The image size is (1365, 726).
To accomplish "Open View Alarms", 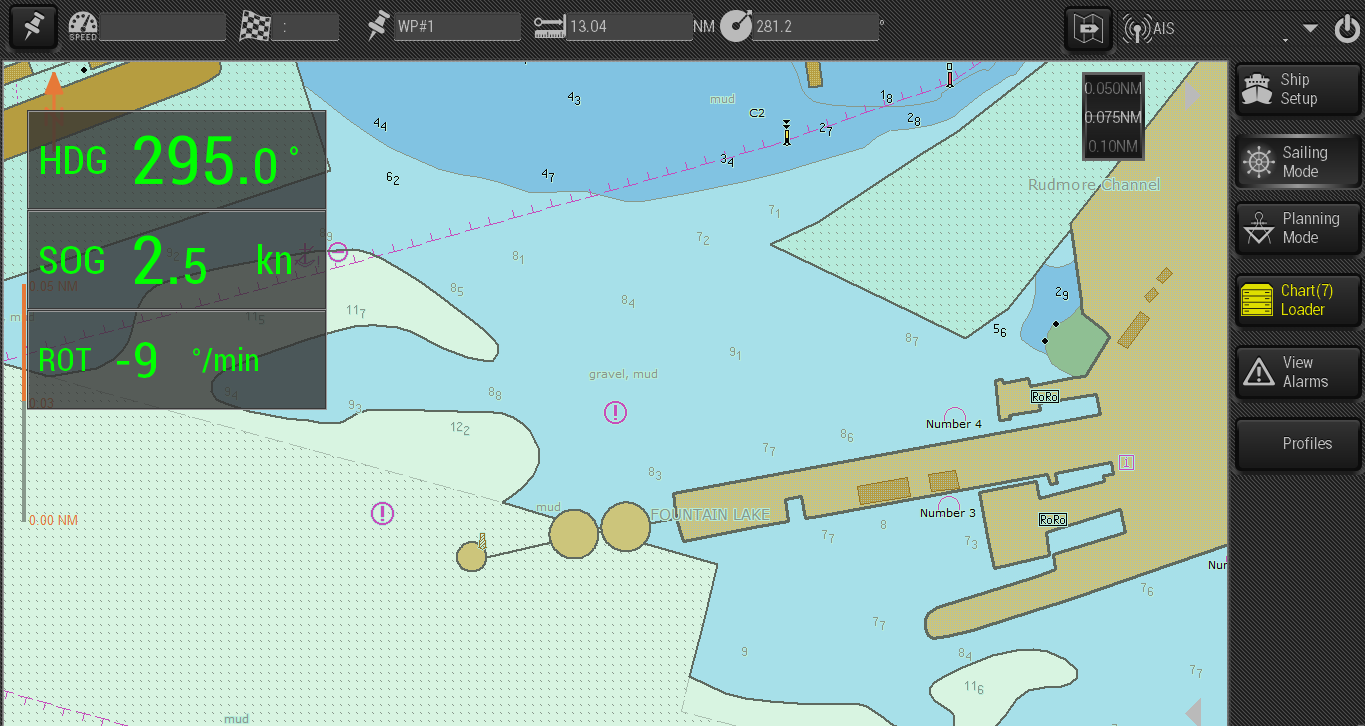I will 1298,372.
